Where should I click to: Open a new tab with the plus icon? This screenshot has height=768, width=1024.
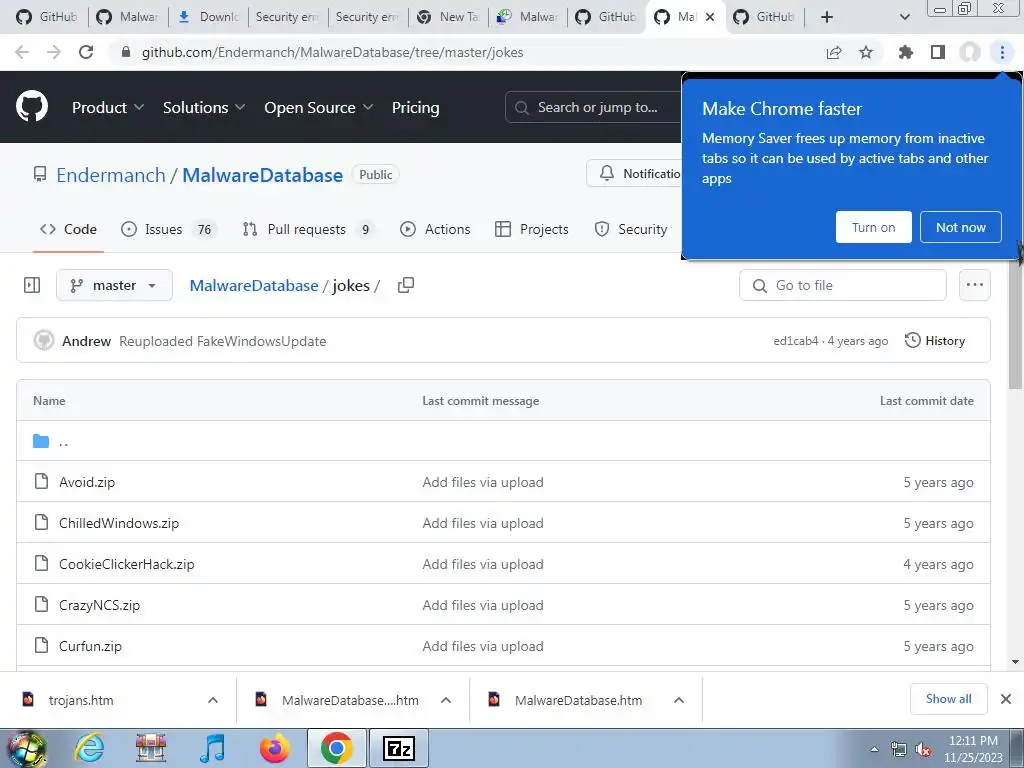tap(827, 17)
